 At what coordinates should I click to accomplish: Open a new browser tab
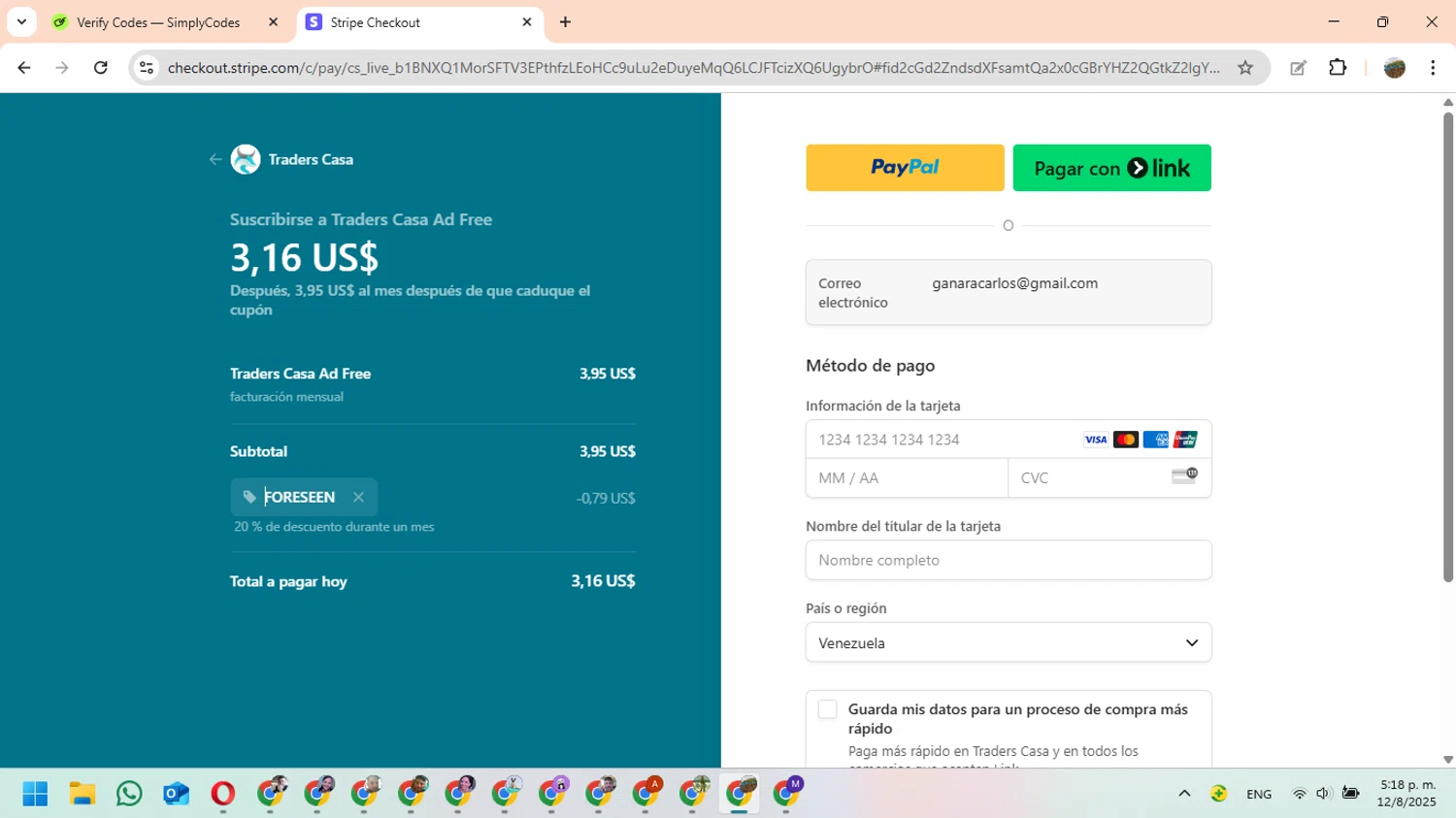pos(565,22)
